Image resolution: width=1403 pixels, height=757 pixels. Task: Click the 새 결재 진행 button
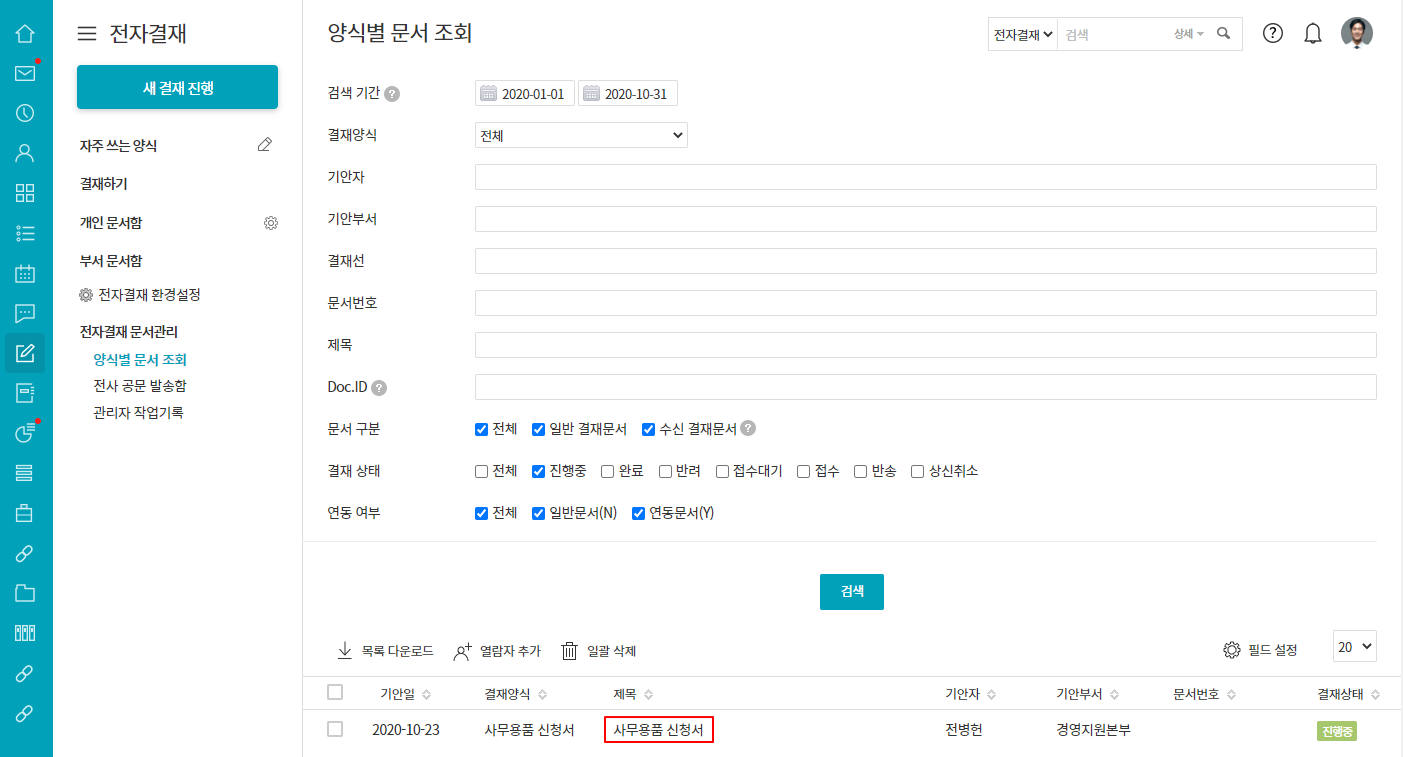tap(177, 88)
